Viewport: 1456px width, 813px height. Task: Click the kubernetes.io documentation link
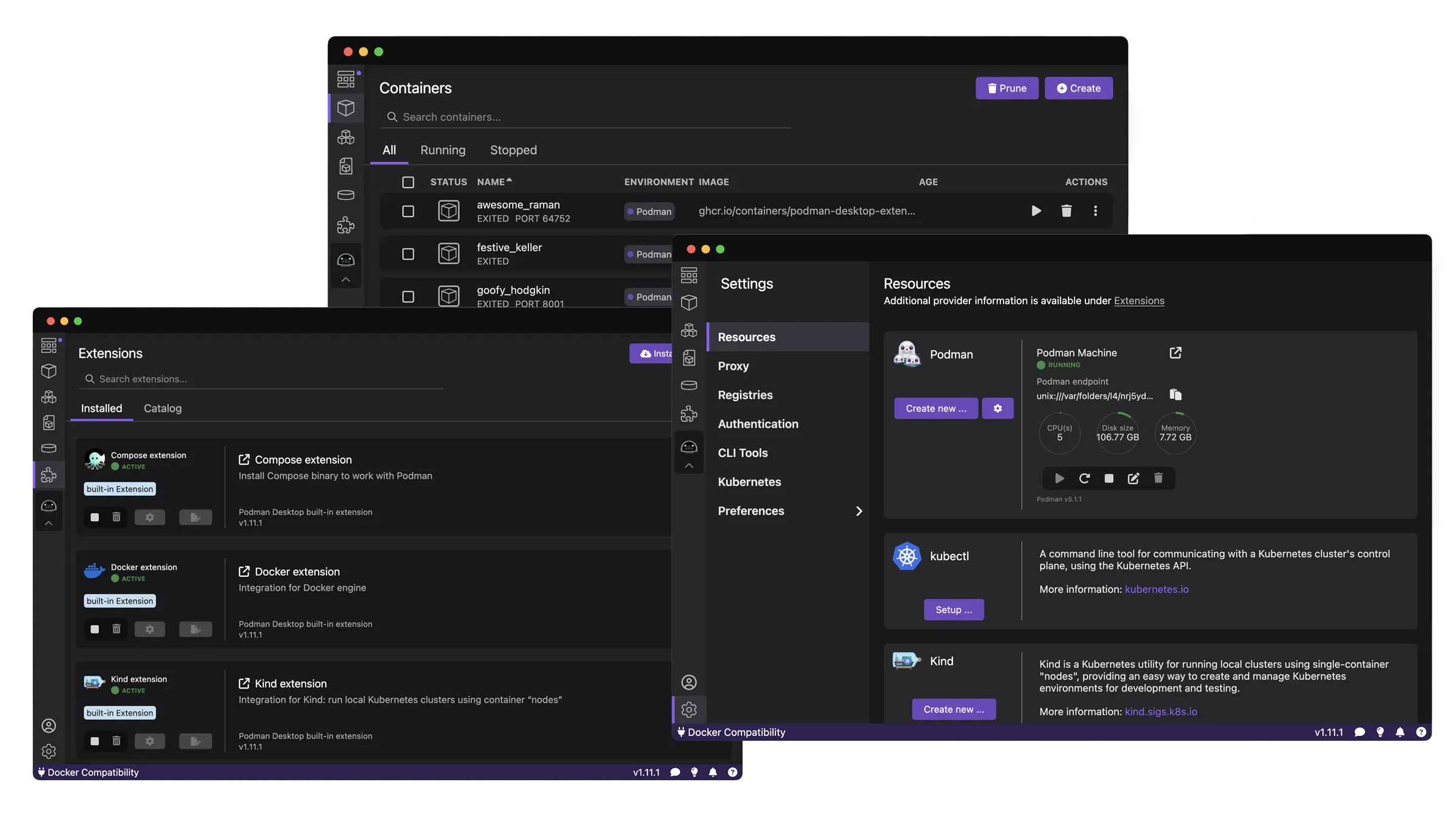pos(1156,589)
